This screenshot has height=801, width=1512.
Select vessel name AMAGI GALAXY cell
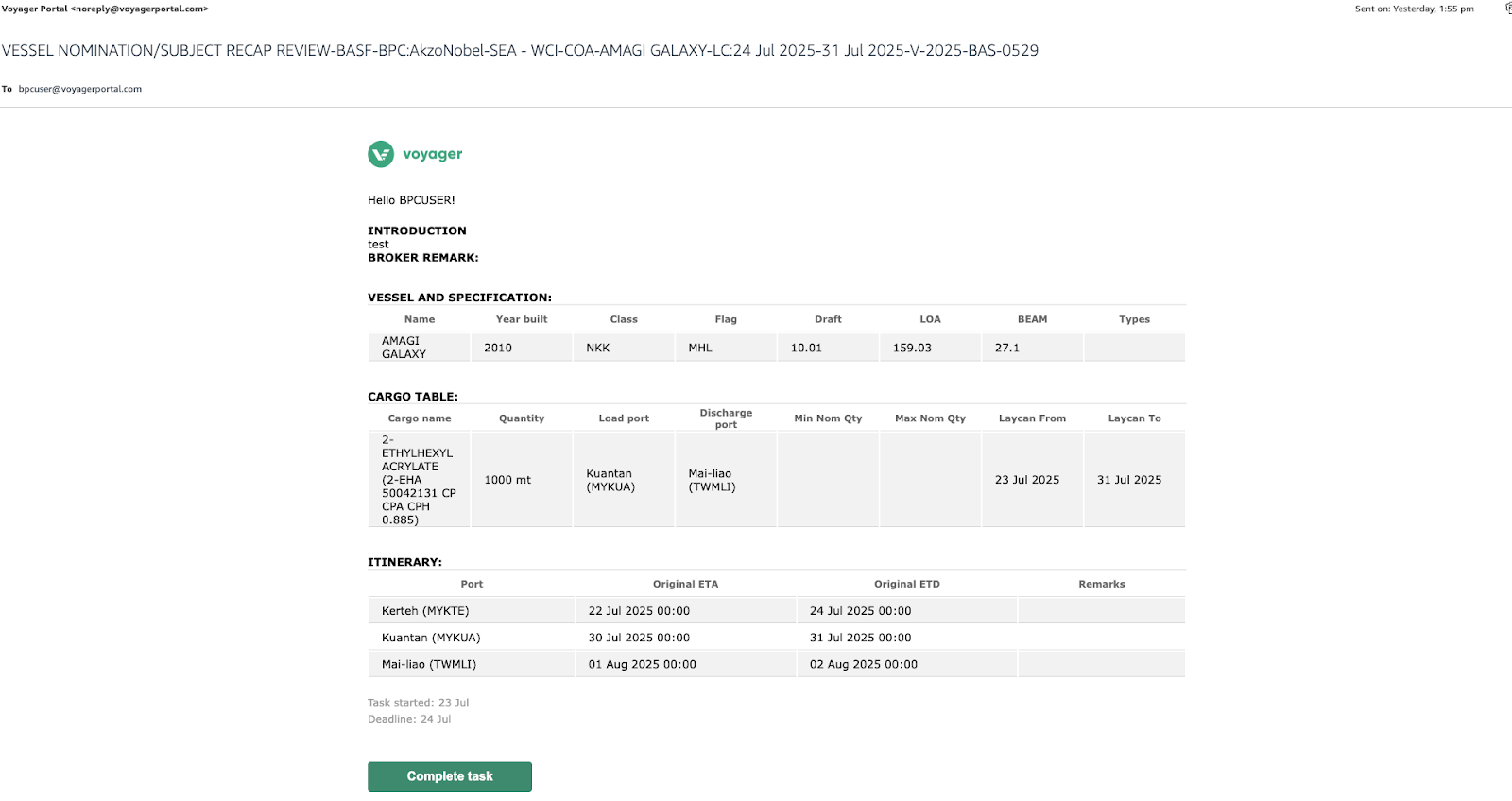click(x=420, y=348)
